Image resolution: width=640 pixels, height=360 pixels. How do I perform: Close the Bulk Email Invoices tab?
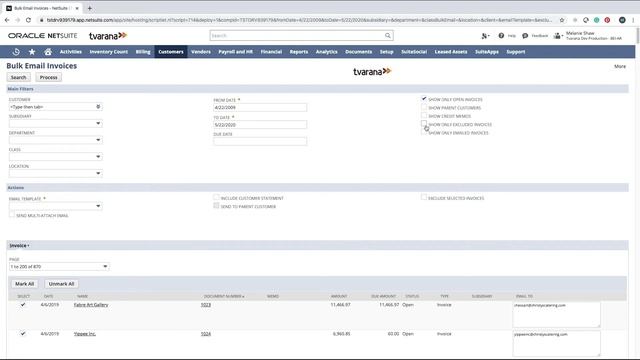(x=77, y=8)
